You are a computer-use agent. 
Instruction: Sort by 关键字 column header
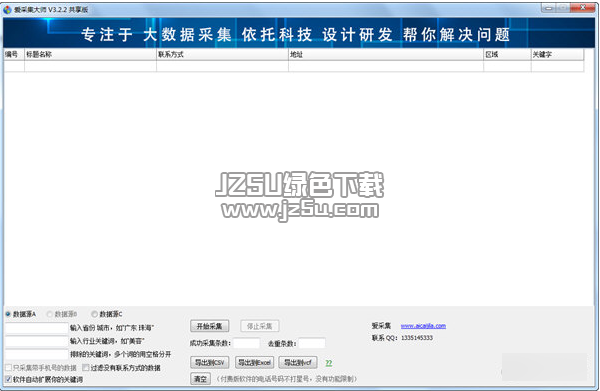[x=558, y=54]
